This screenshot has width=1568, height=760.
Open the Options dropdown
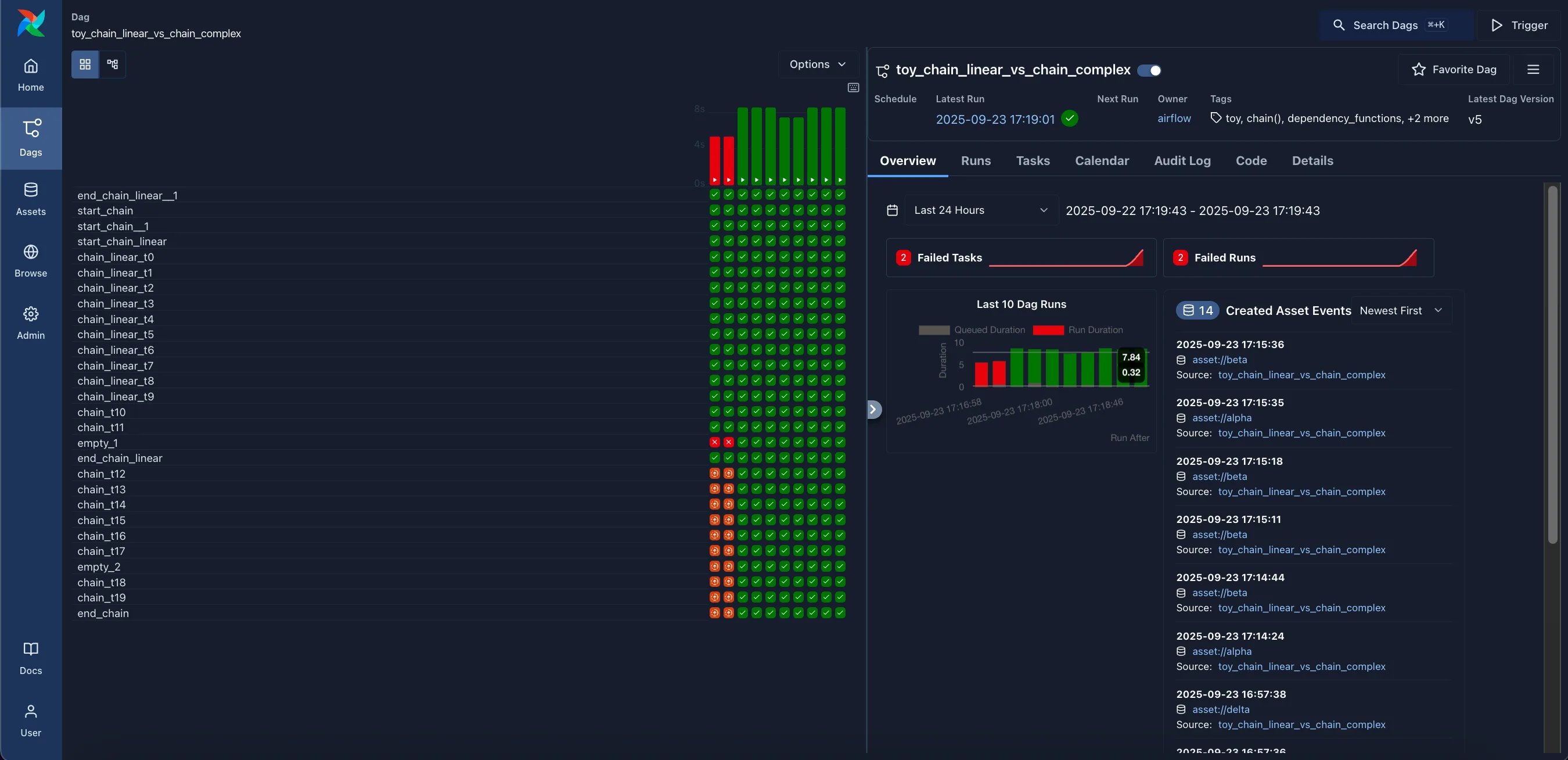[818, 64]
